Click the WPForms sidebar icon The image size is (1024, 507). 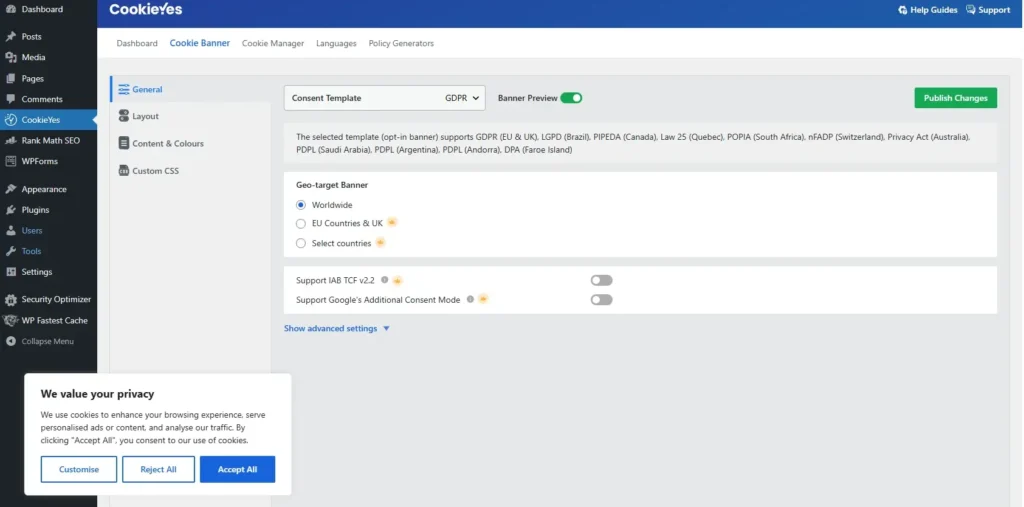point(10,161)
